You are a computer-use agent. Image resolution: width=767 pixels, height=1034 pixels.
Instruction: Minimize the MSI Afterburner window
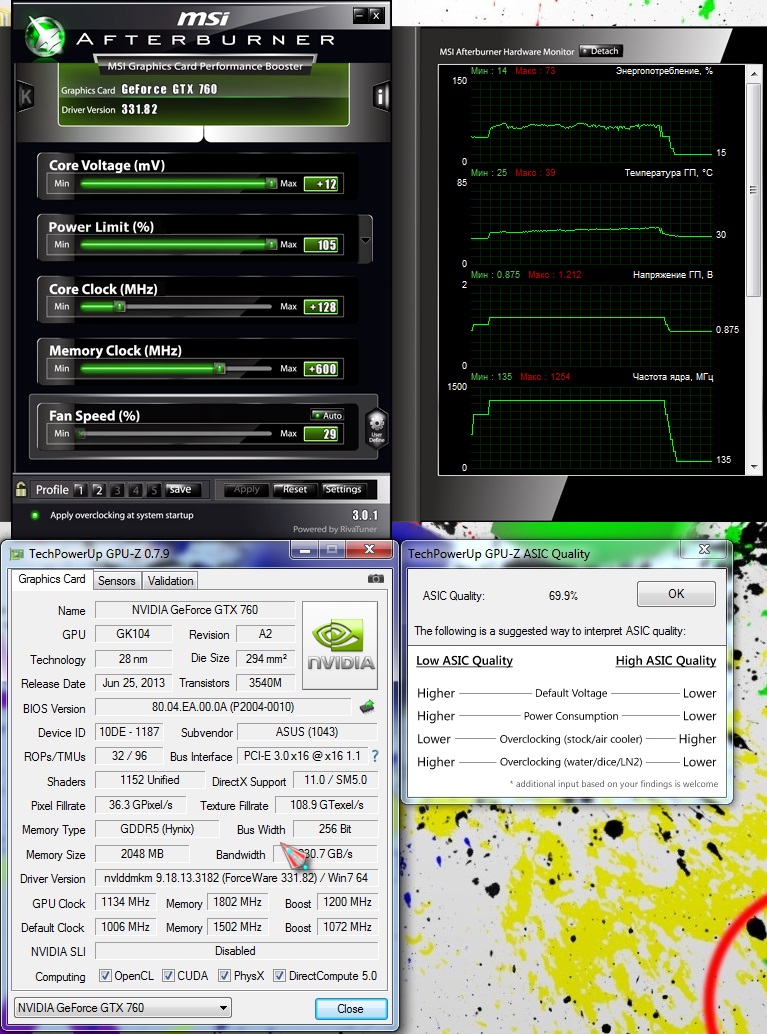coord(359,15)
